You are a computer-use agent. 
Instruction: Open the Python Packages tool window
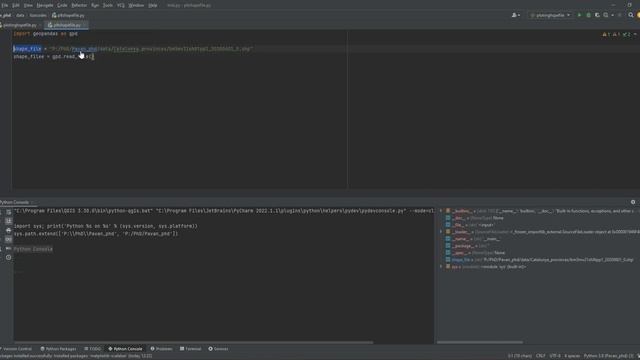pos(58,349)
